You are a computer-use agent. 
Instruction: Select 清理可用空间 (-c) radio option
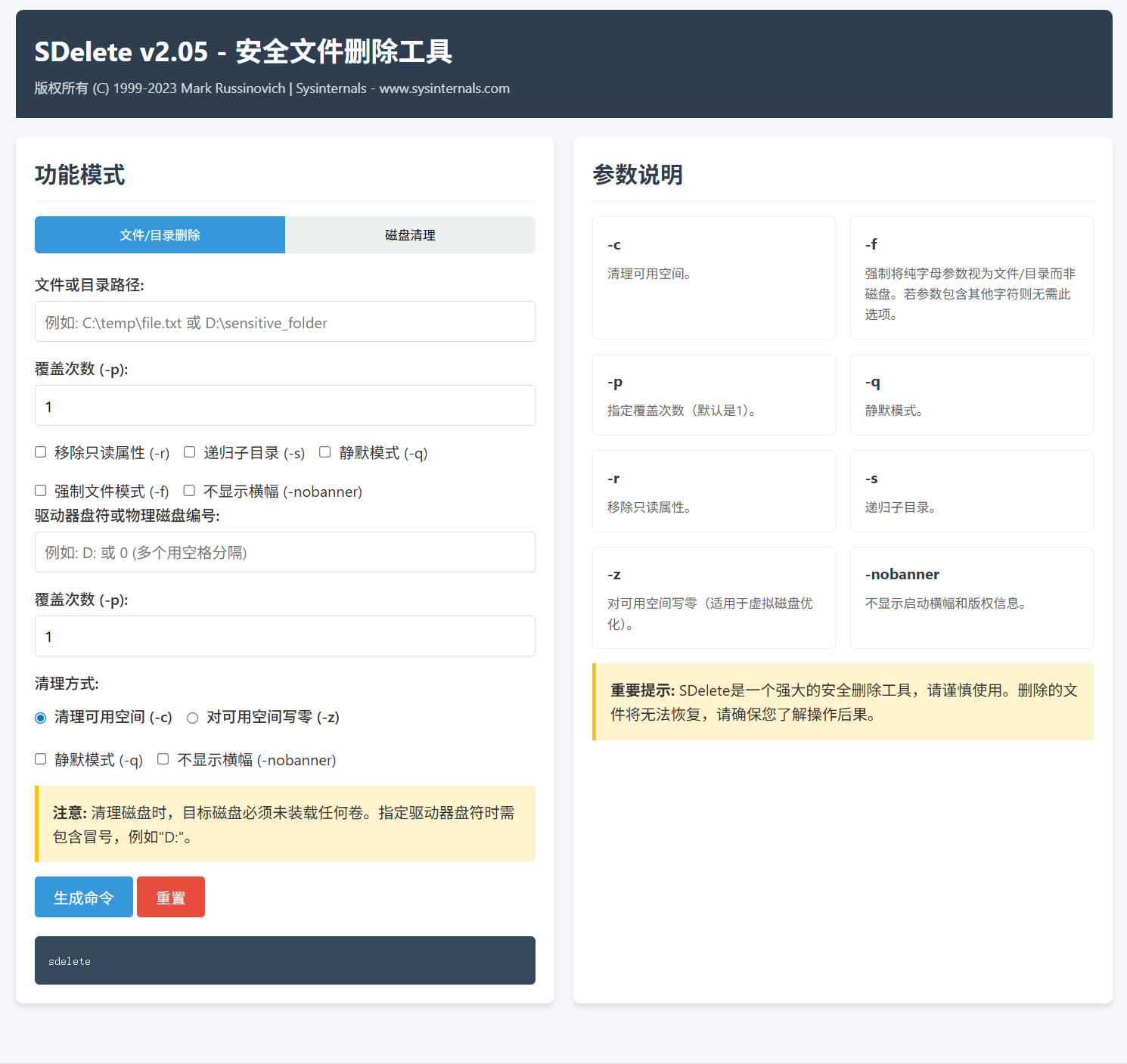(x=41, y=718)
